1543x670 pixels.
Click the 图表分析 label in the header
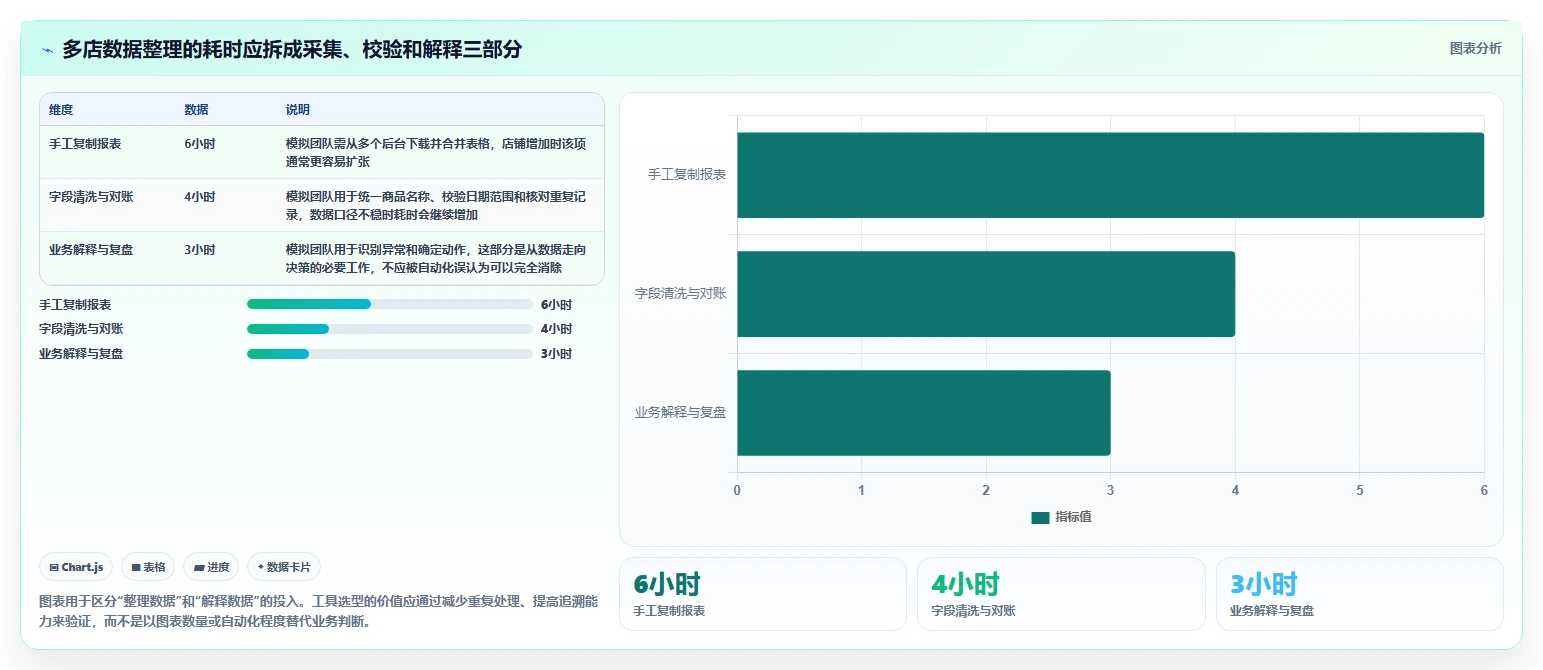coord(1475,48)
